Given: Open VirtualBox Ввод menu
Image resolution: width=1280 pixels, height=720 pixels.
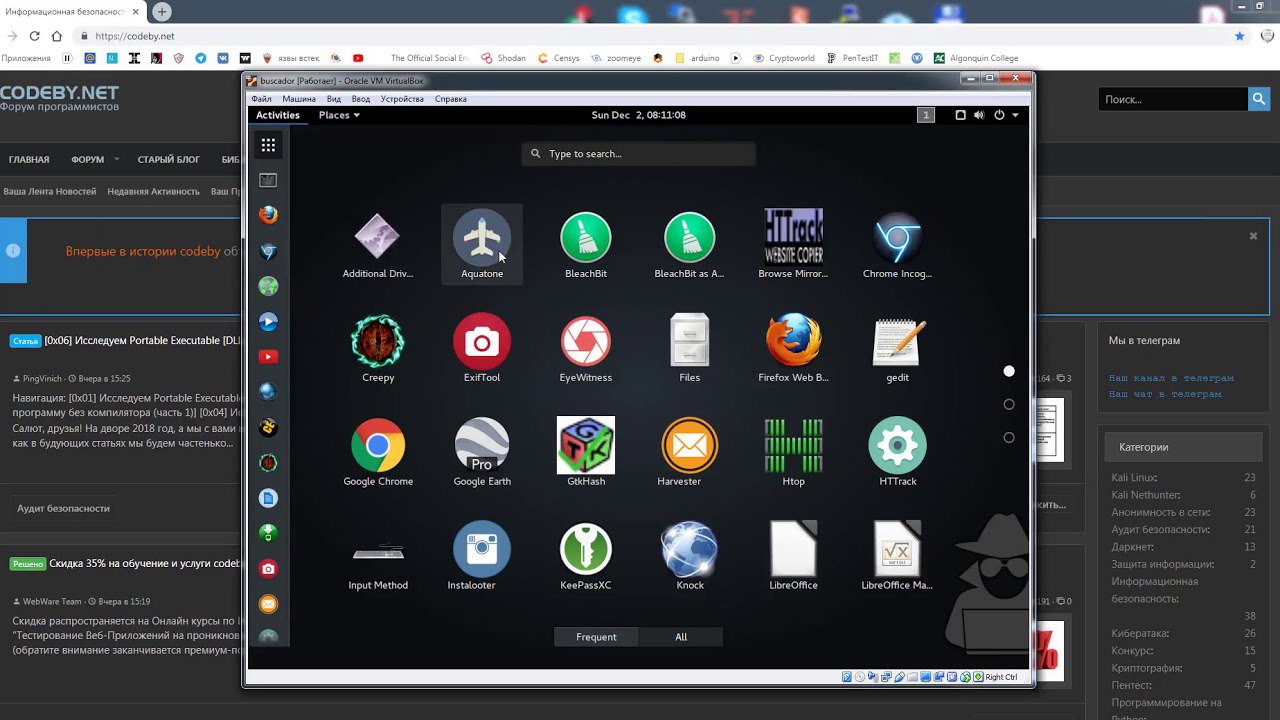Looking at the screenshot, I should (361, 99).
